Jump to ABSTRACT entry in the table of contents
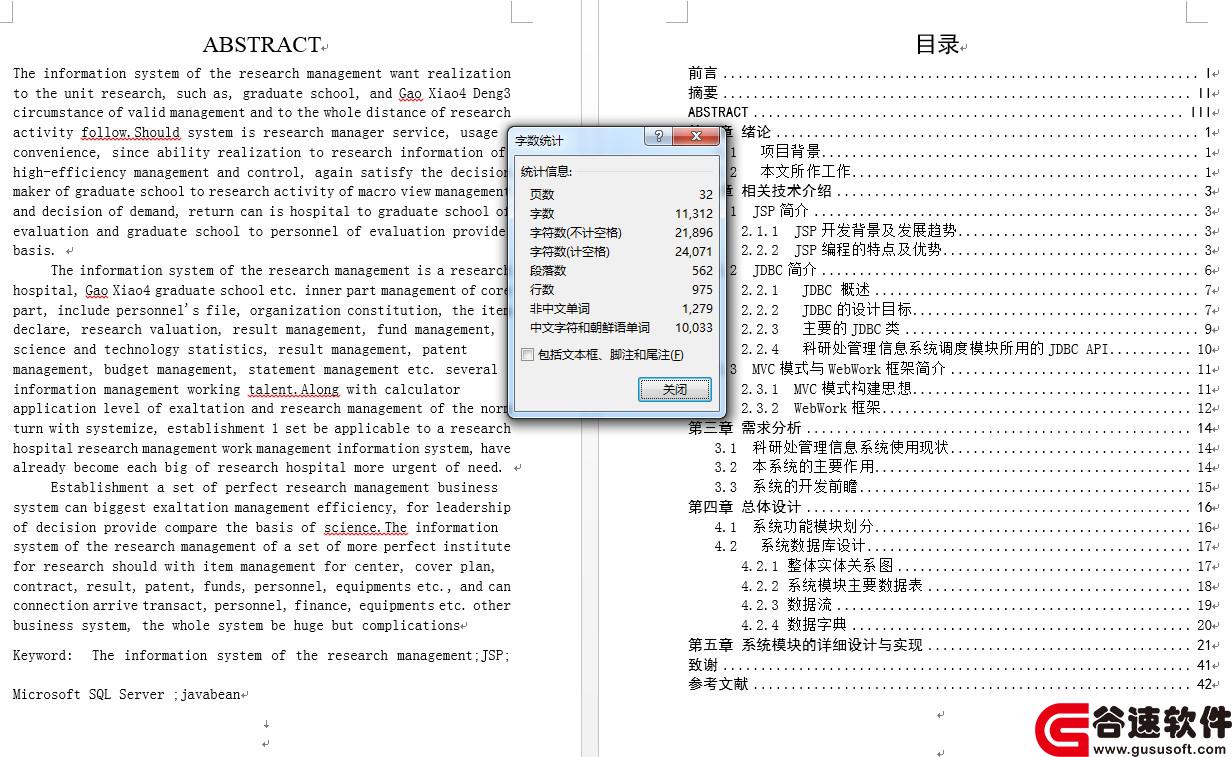The image size is (1232, 757). 950,112
